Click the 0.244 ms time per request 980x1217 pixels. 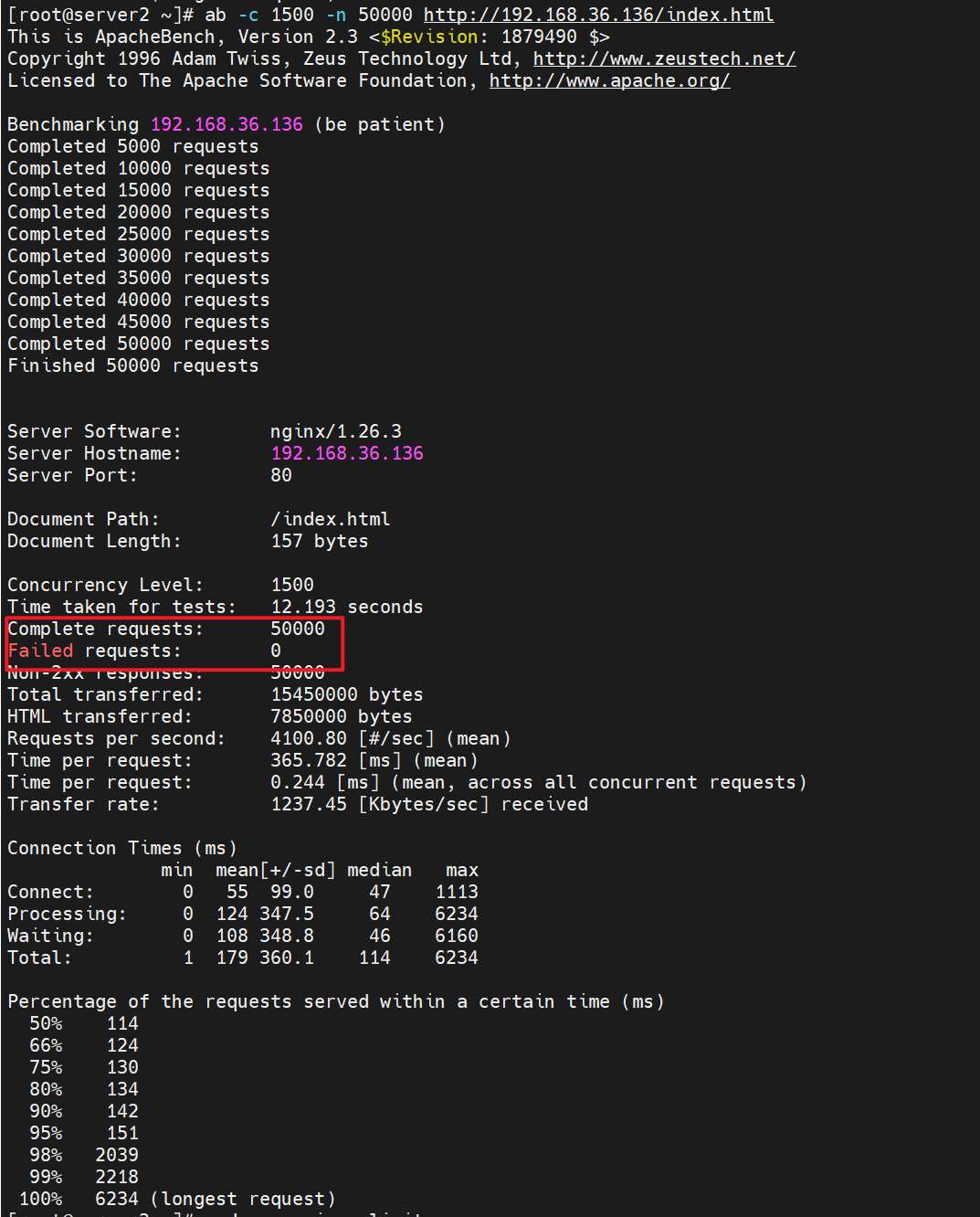298,782
